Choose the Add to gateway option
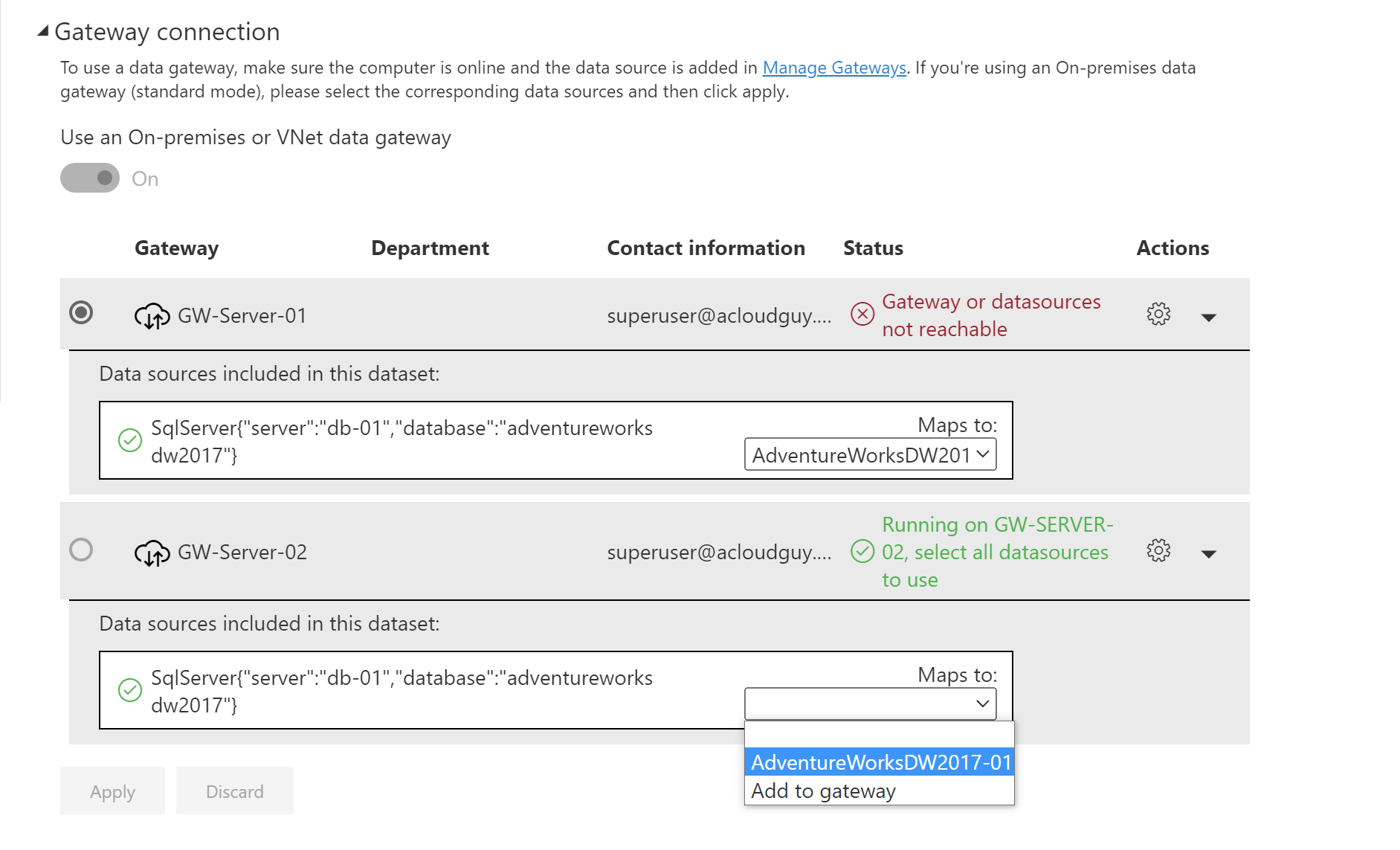 [822, 791]
